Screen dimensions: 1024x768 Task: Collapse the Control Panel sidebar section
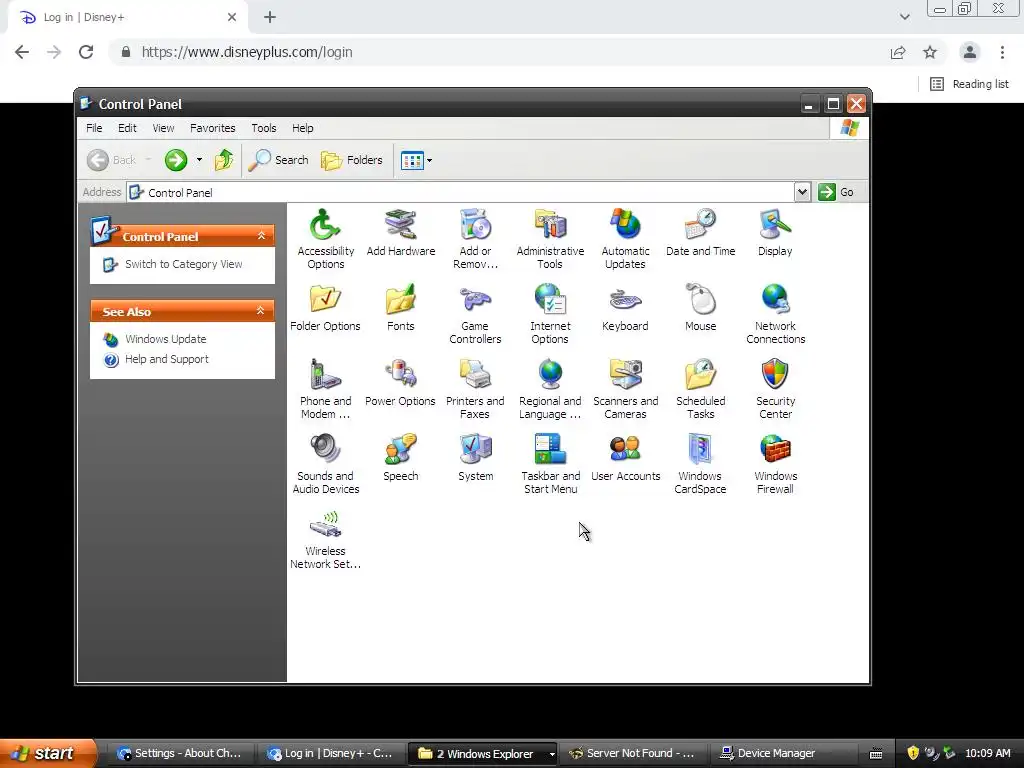tap(261, 236)
